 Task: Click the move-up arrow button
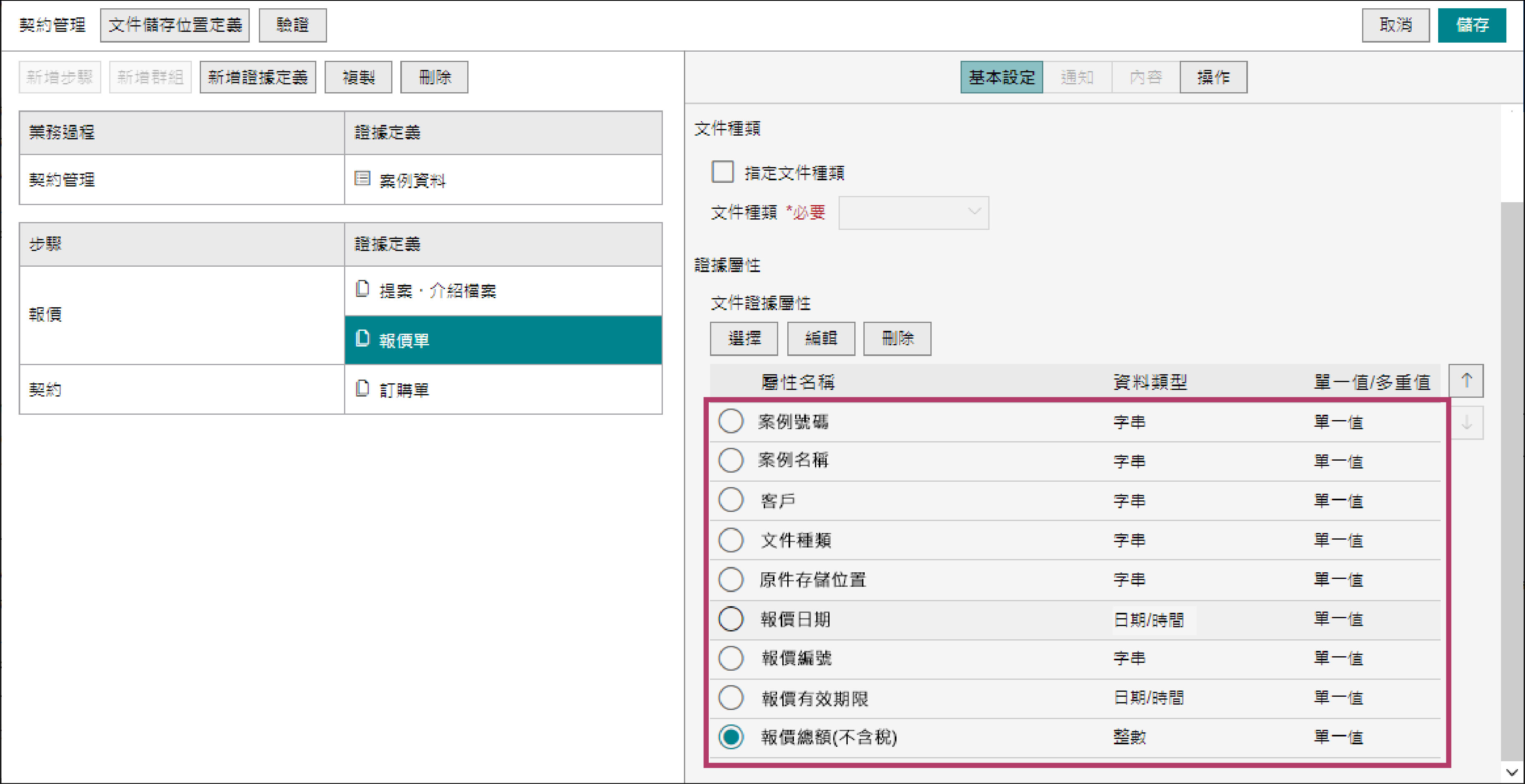[x=1466, y=380]
